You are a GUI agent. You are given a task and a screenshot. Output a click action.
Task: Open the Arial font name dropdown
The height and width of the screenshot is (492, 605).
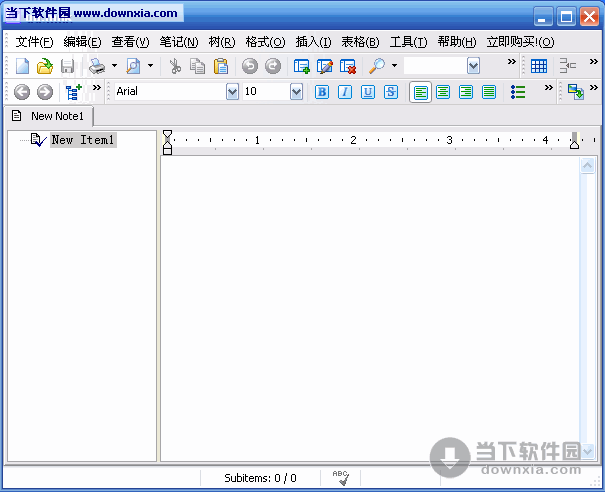[x=232, y=92]
